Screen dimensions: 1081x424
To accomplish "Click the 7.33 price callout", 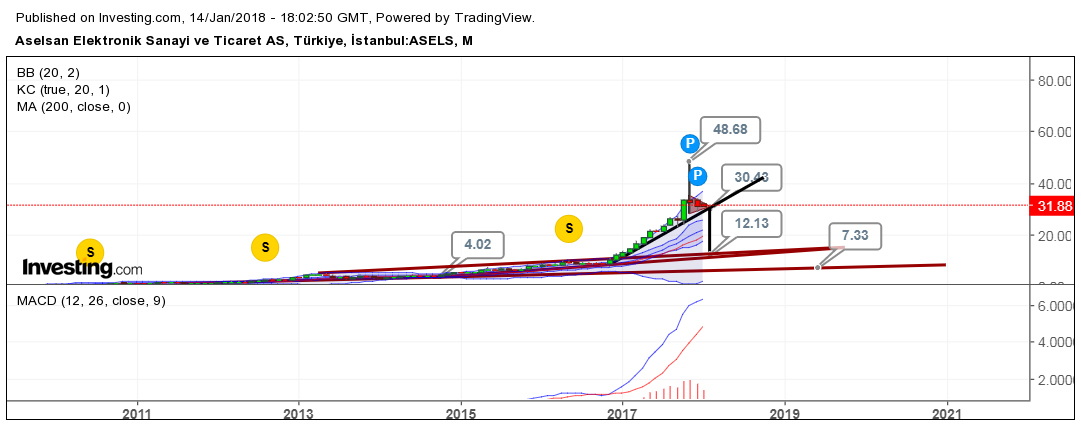I will click(855, 236).
